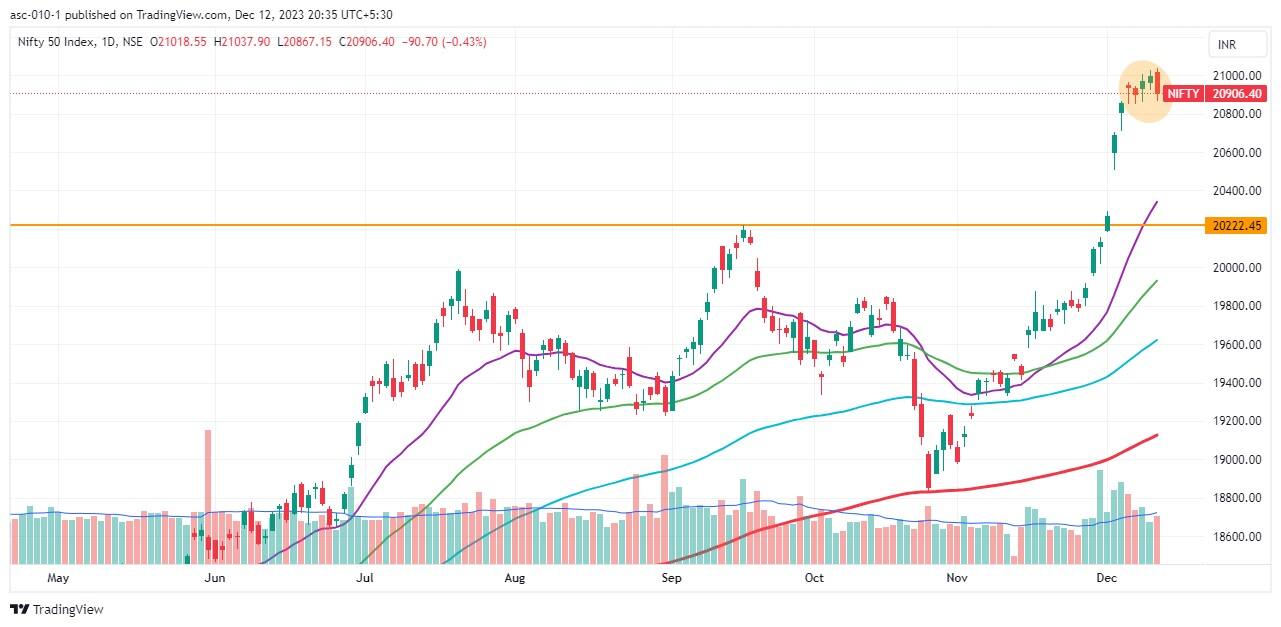Viewport: 1281px width, 627px height.
Task: Click the 20906.40 last price label
Action: (1237, 94)
